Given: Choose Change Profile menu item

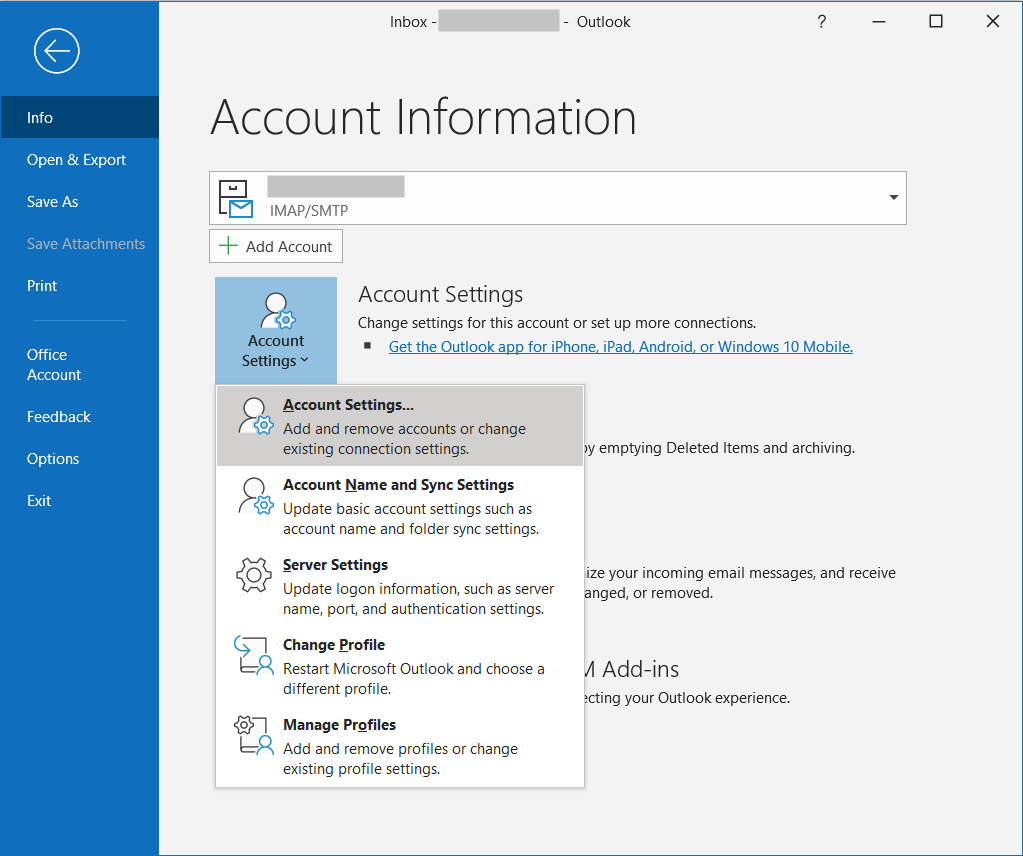Looking at the screenshot, I should coord(400,666).
